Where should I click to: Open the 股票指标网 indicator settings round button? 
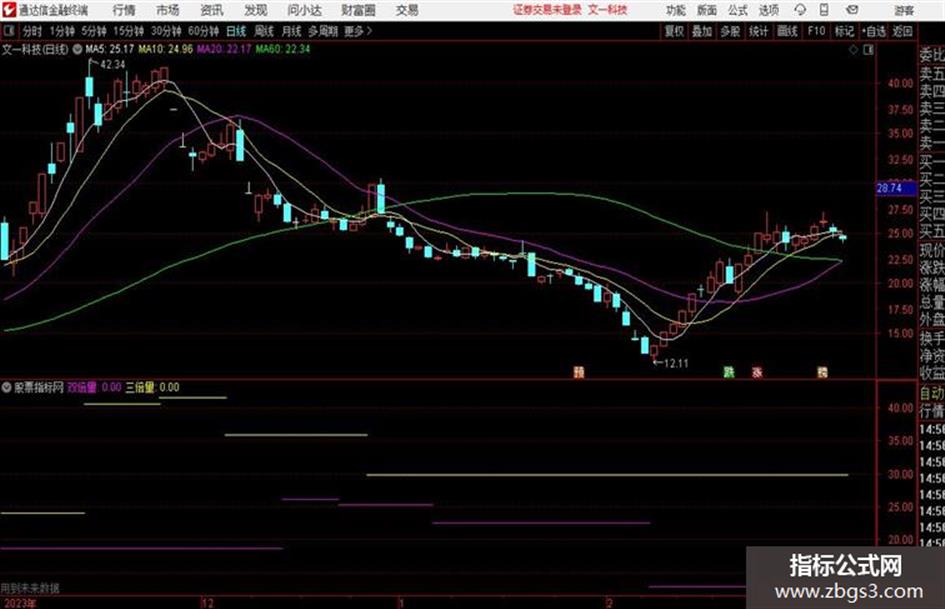point(7,387)
